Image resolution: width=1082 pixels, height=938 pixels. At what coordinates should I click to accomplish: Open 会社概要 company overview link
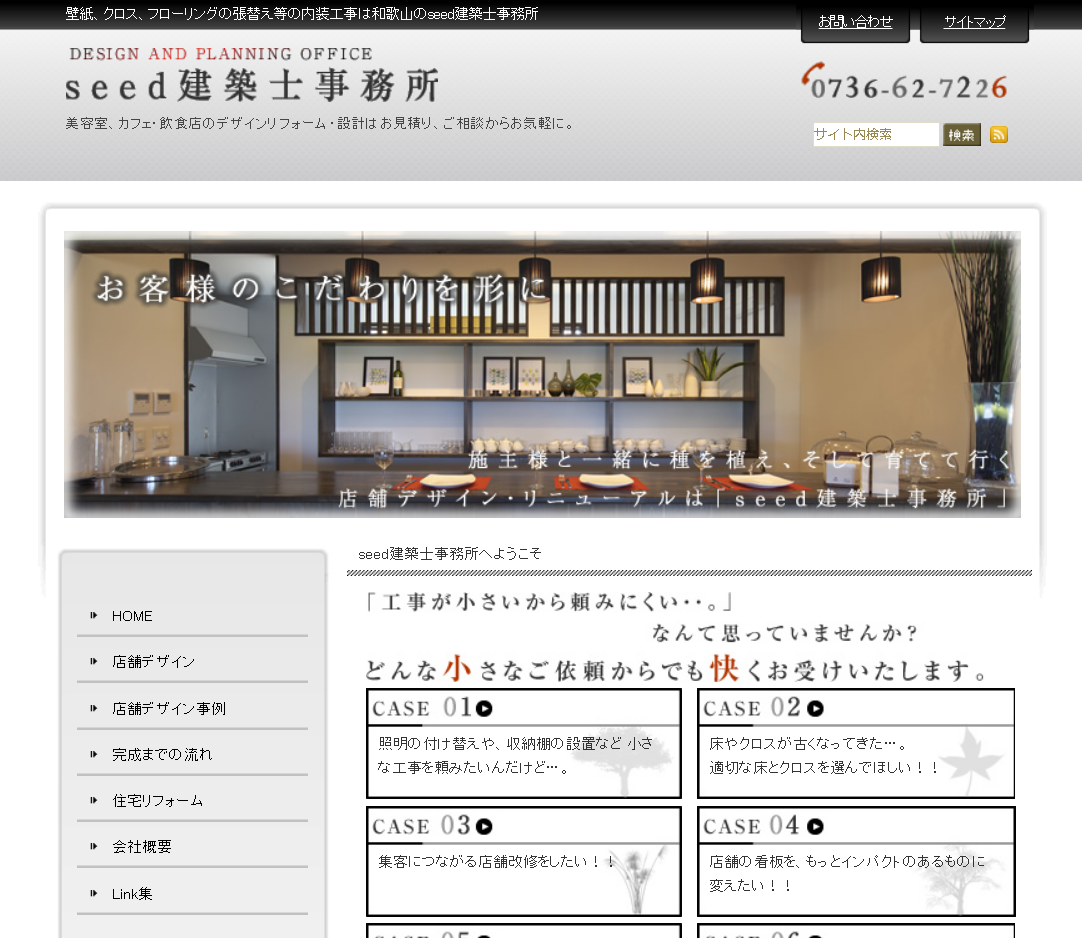[x=142, y=847]
